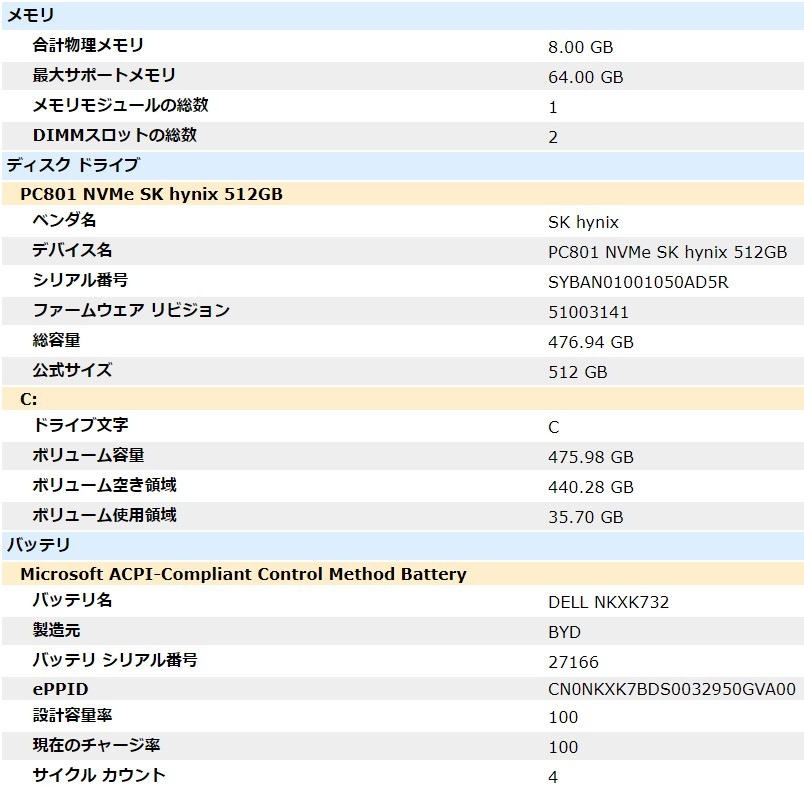Select the シリアル番号 label under disk drive
804x786 pixels.
[x=80, y=280]
